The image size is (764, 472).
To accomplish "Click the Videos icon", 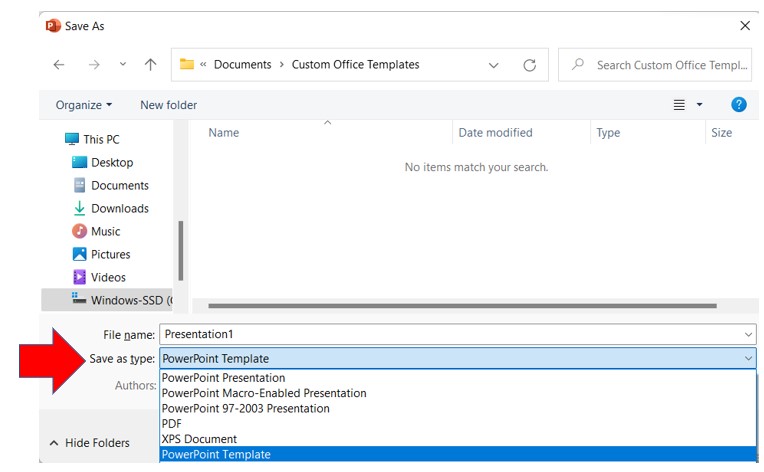I will (79, 277).
